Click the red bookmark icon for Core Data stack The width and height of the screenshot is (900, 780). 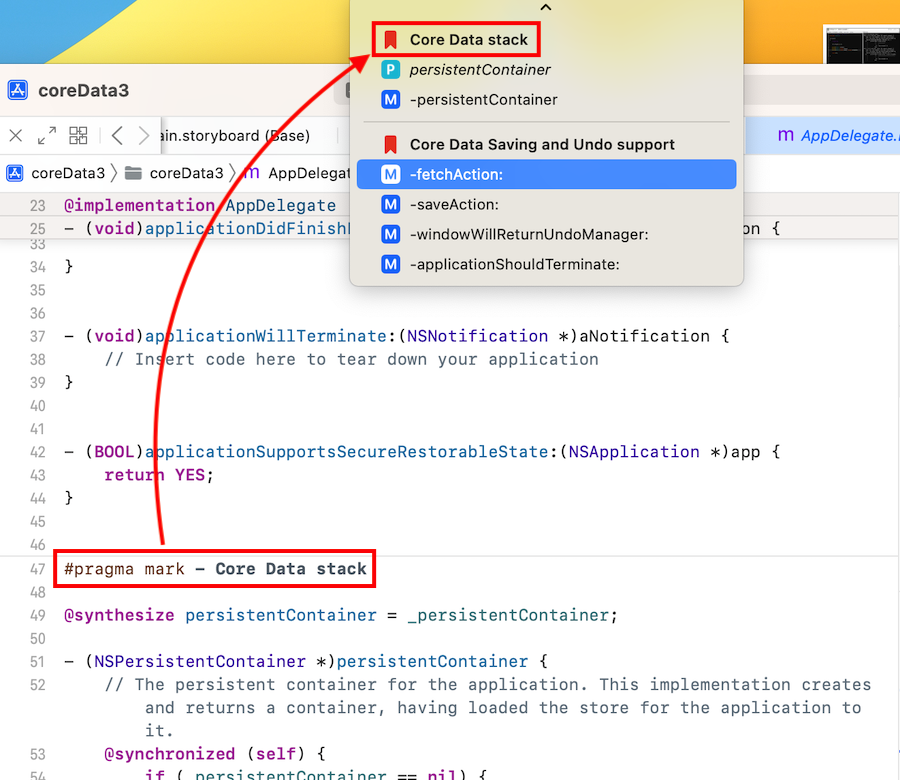pos(391,40)
